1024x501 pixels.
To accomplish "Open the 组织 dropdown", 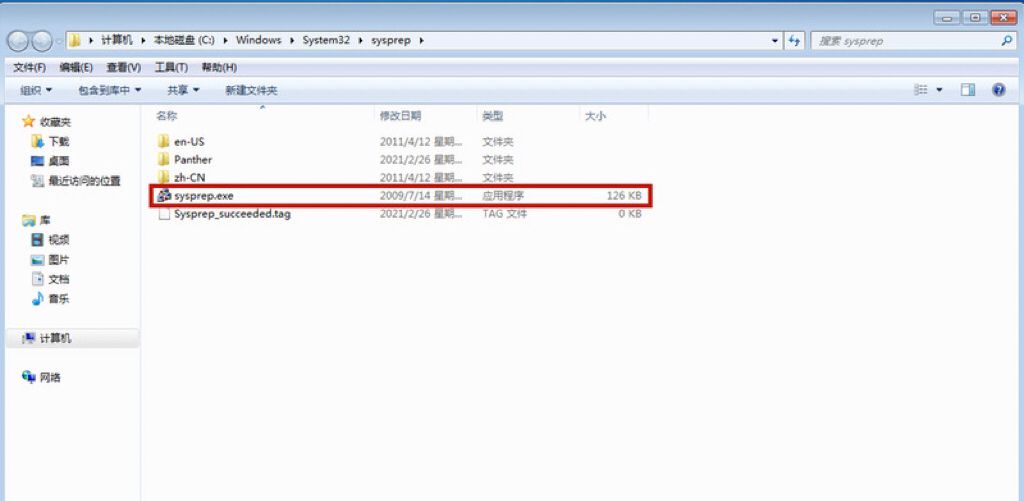I will point(37,90).
